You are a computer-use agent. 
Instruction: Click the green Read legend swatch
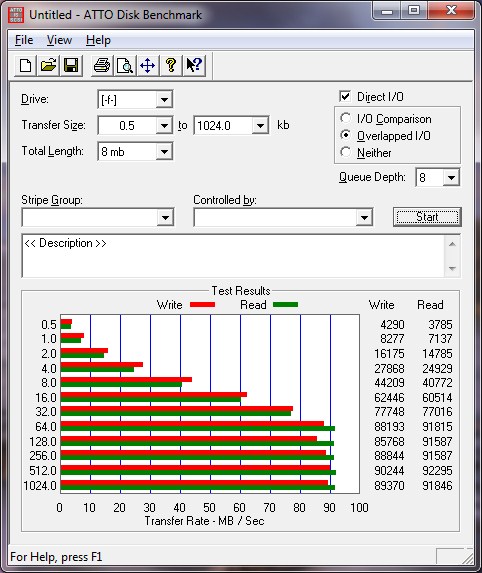[285, 304]
